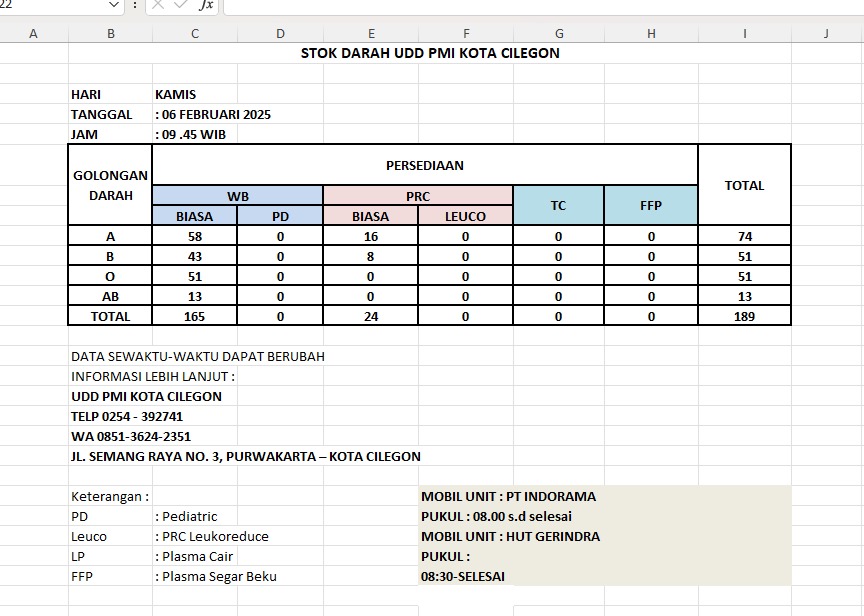
Task: Select column I header
Action: tap(744, 33)
